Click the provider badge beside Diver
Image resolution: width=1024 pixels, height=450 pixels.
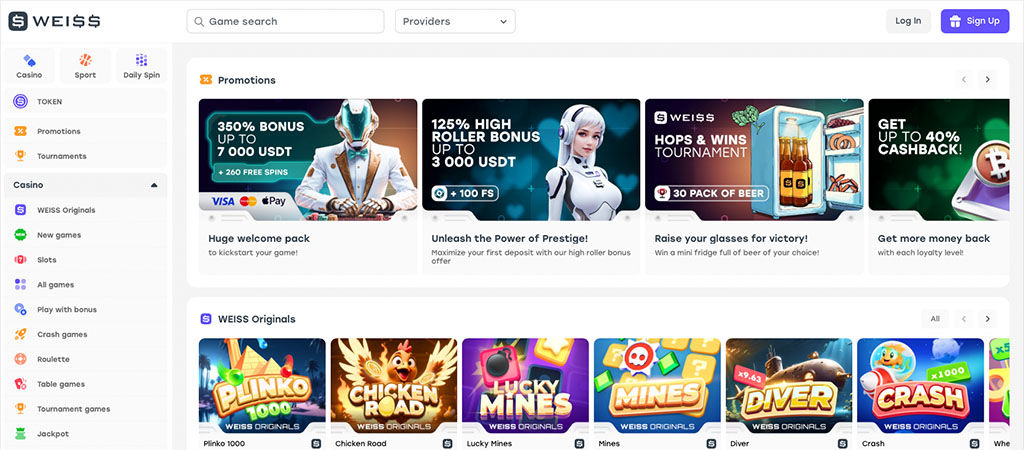coord(842,443)
